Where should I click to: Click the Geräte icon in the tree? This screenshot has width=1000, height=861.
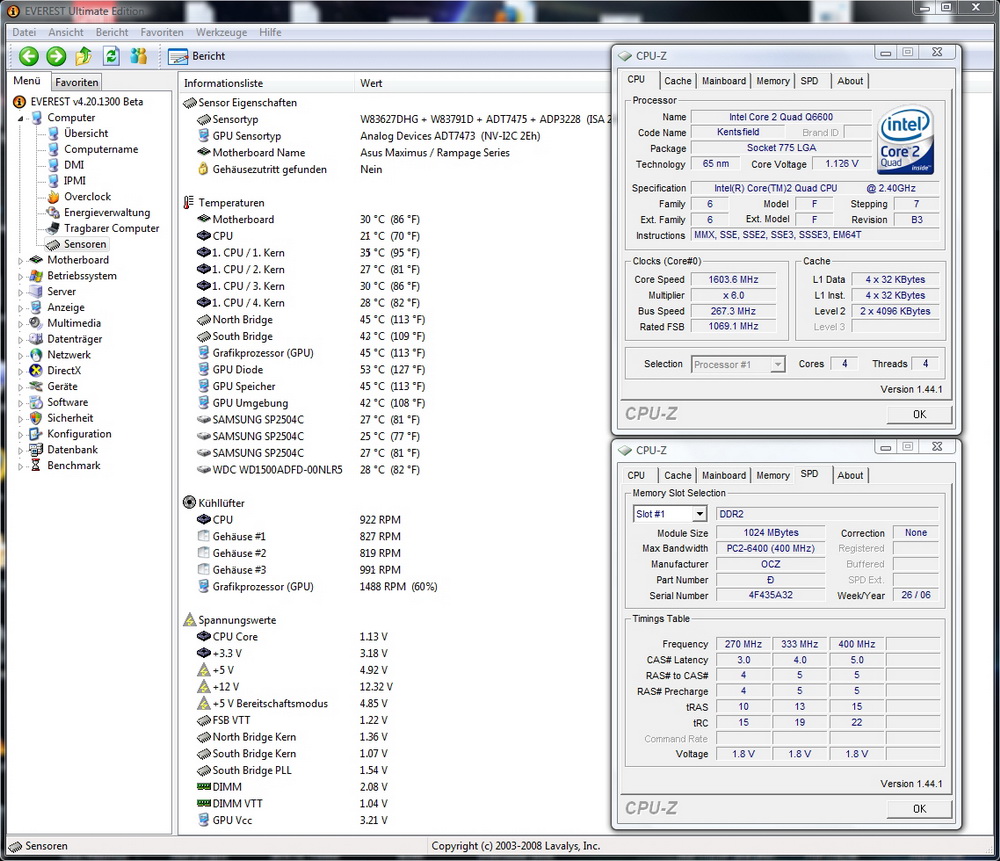tap(36, 386)
